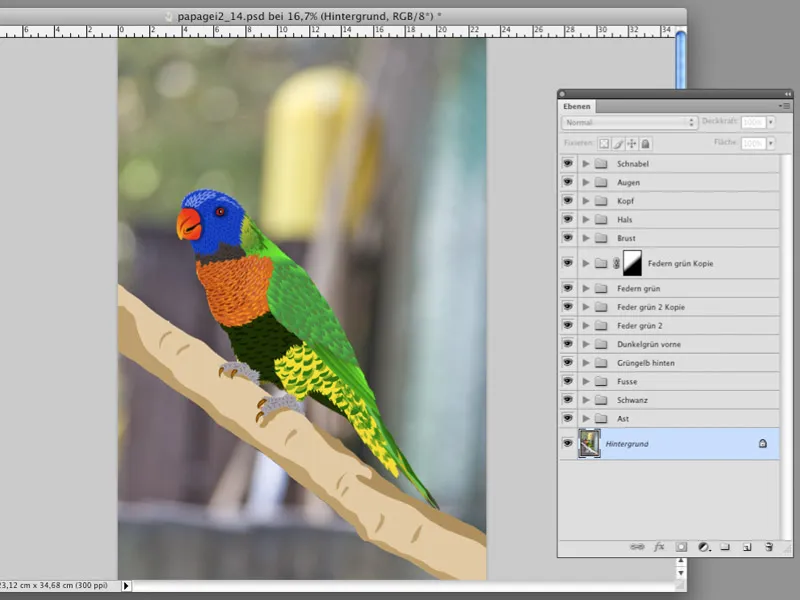The height and width of the screenshot is (600, 800).
Task: Click mask link icon of Federn grün Kopie
Action: tap(616, 263)
